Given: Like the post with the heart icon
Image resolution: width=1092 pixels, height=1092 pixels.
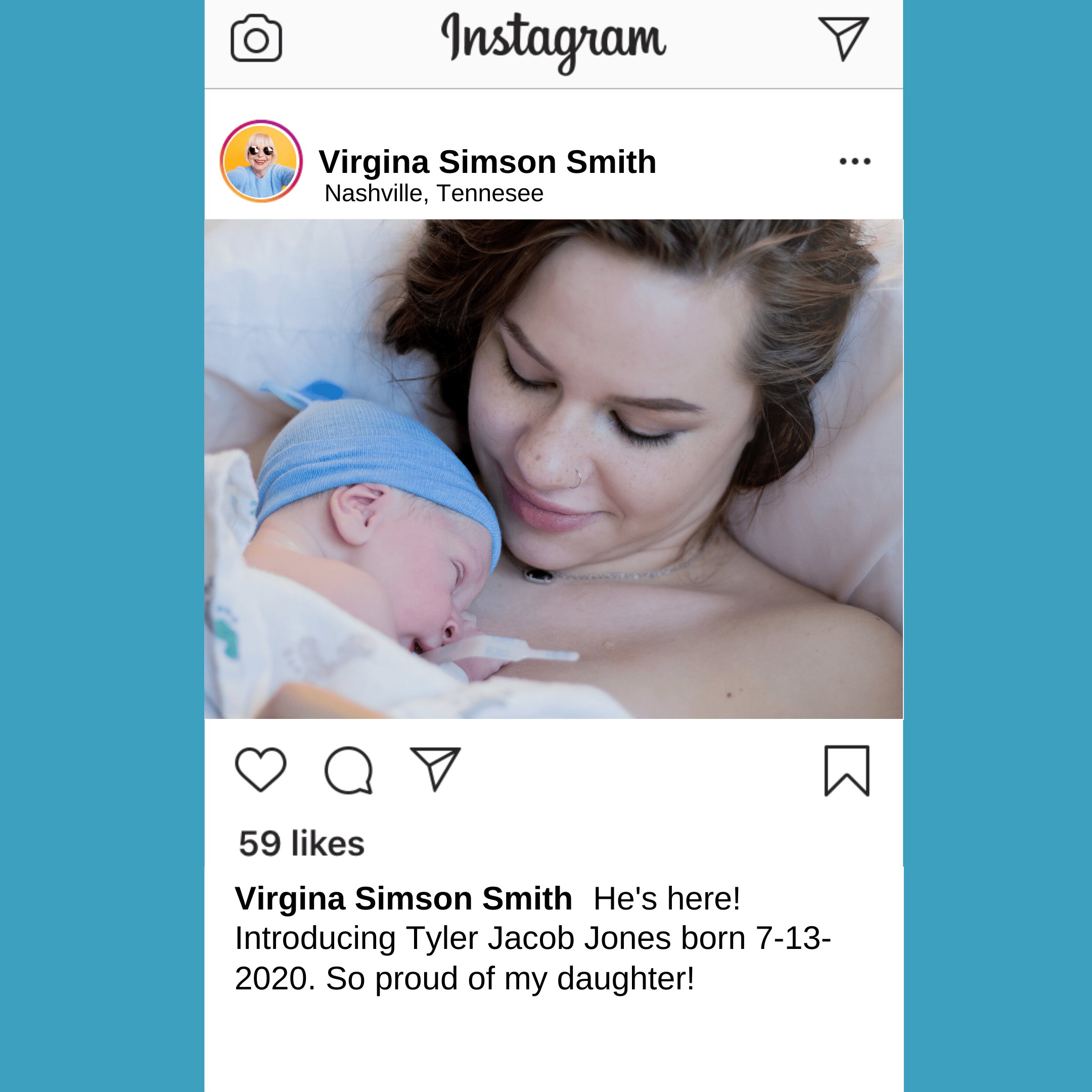Looking at the screenshot, I should [x=260, y=770].
